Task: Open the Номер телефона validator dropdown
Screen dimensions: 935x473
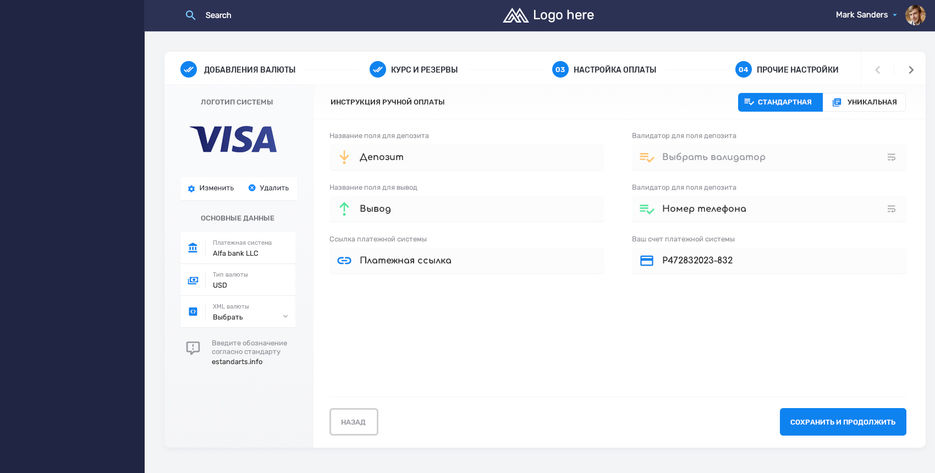Action: pos(769,209)
